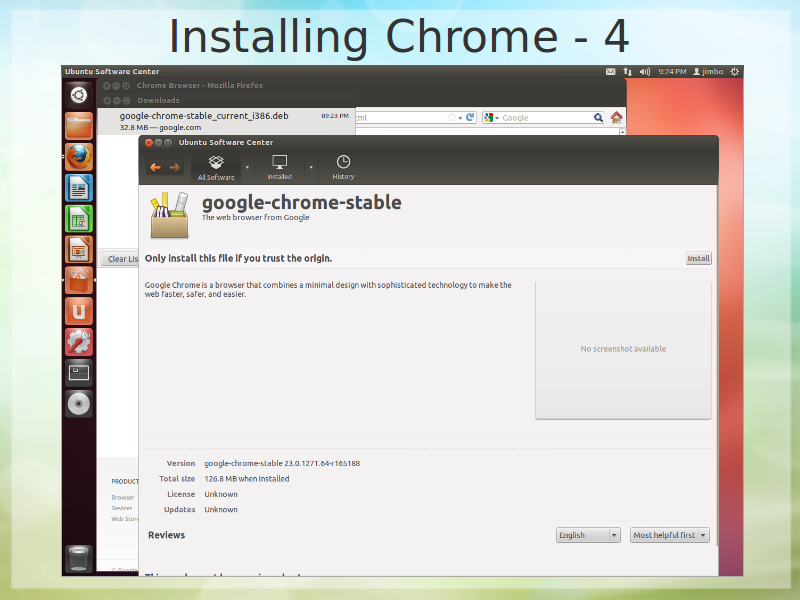This screenshot has width=800, height=600.
Task: Click the google-chrome-stable package icon
Action: 169,215
